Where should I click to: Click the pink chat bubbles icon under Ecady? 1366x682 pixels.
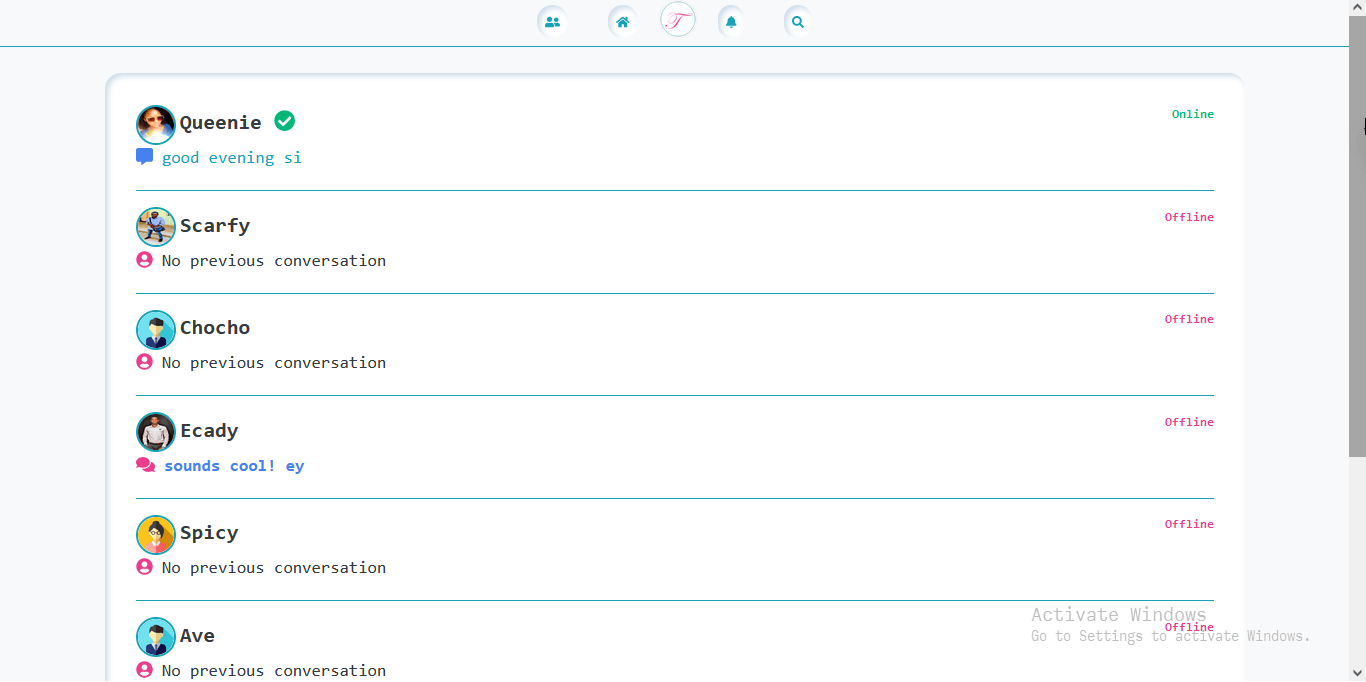click(146, 465)
